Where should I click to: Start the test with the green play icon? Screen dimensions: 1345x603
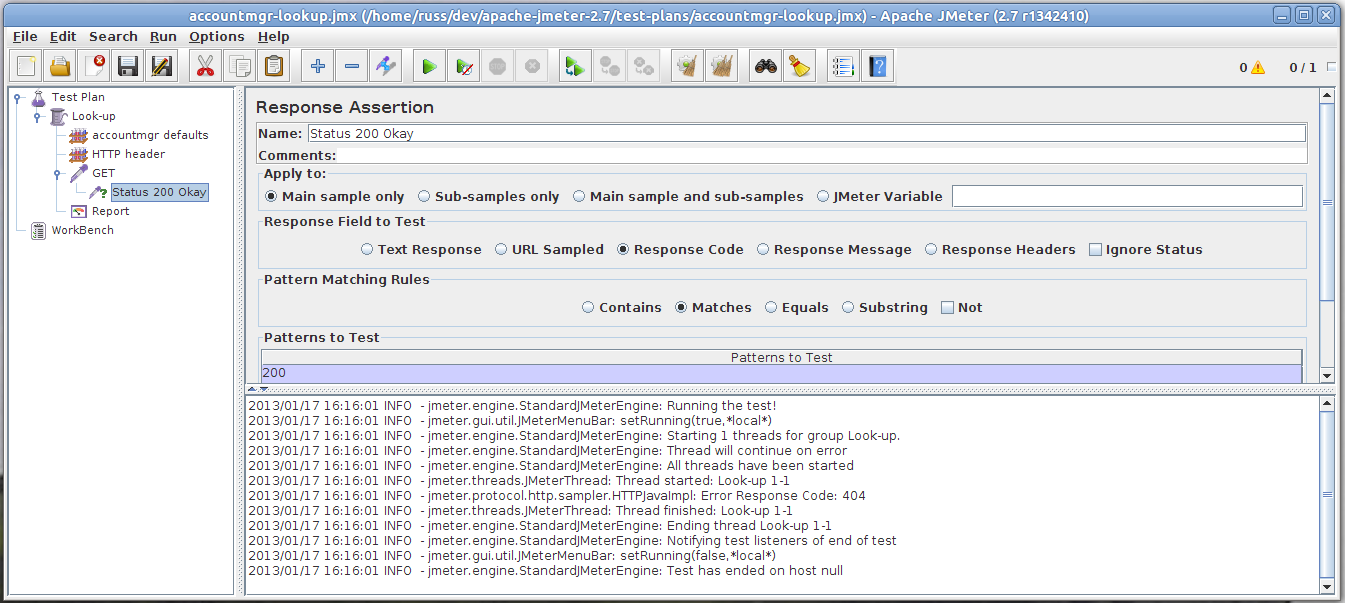pyautogui.click(x=430, y=67)
